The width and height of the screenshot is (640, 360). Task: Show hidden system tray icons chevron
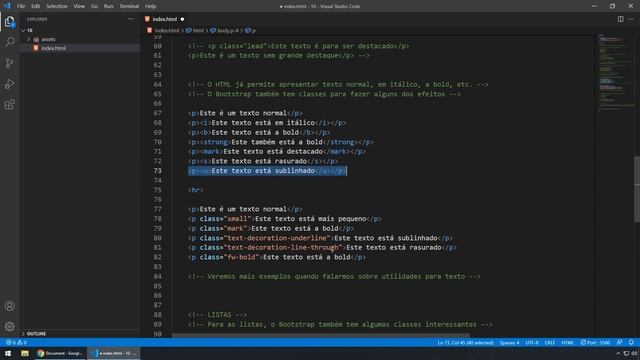(618, 353)
